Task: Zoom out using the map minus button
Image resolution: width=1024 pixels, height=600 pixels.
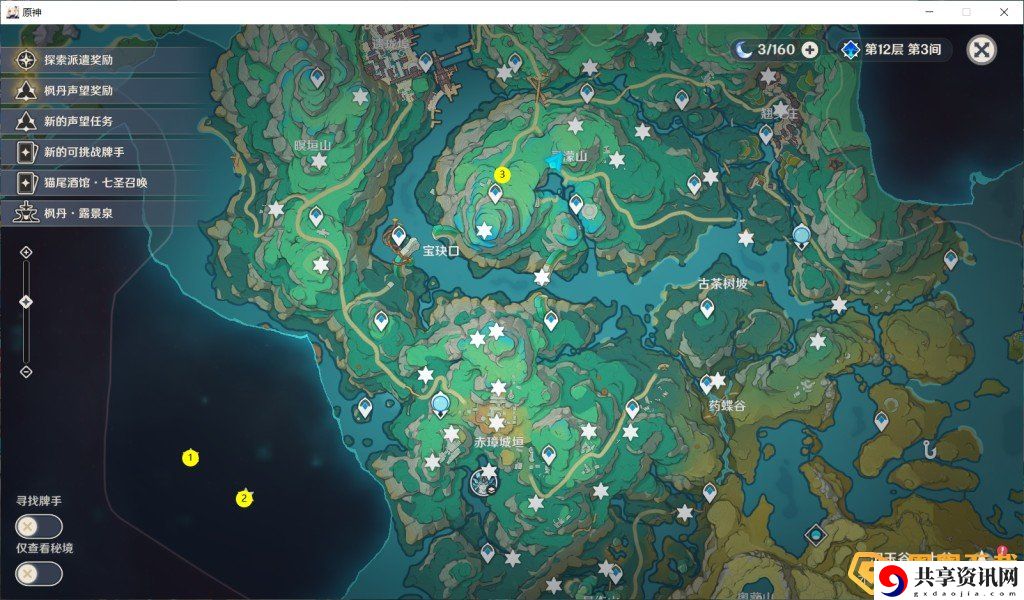Action: pos(26,372)
